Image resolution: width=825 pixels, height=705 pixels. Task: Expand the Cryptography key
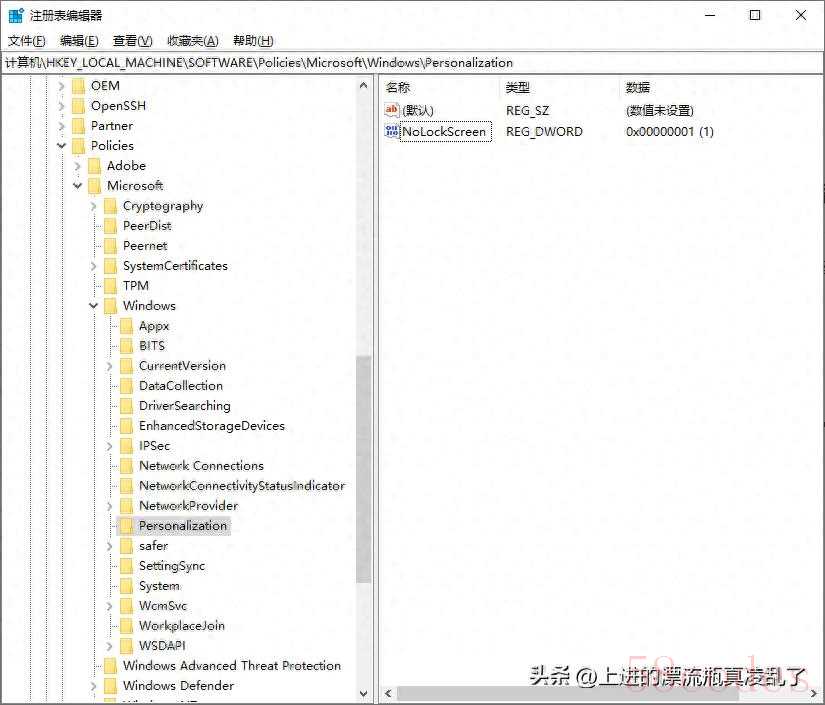pyautogui.click(x=94, y=206)
